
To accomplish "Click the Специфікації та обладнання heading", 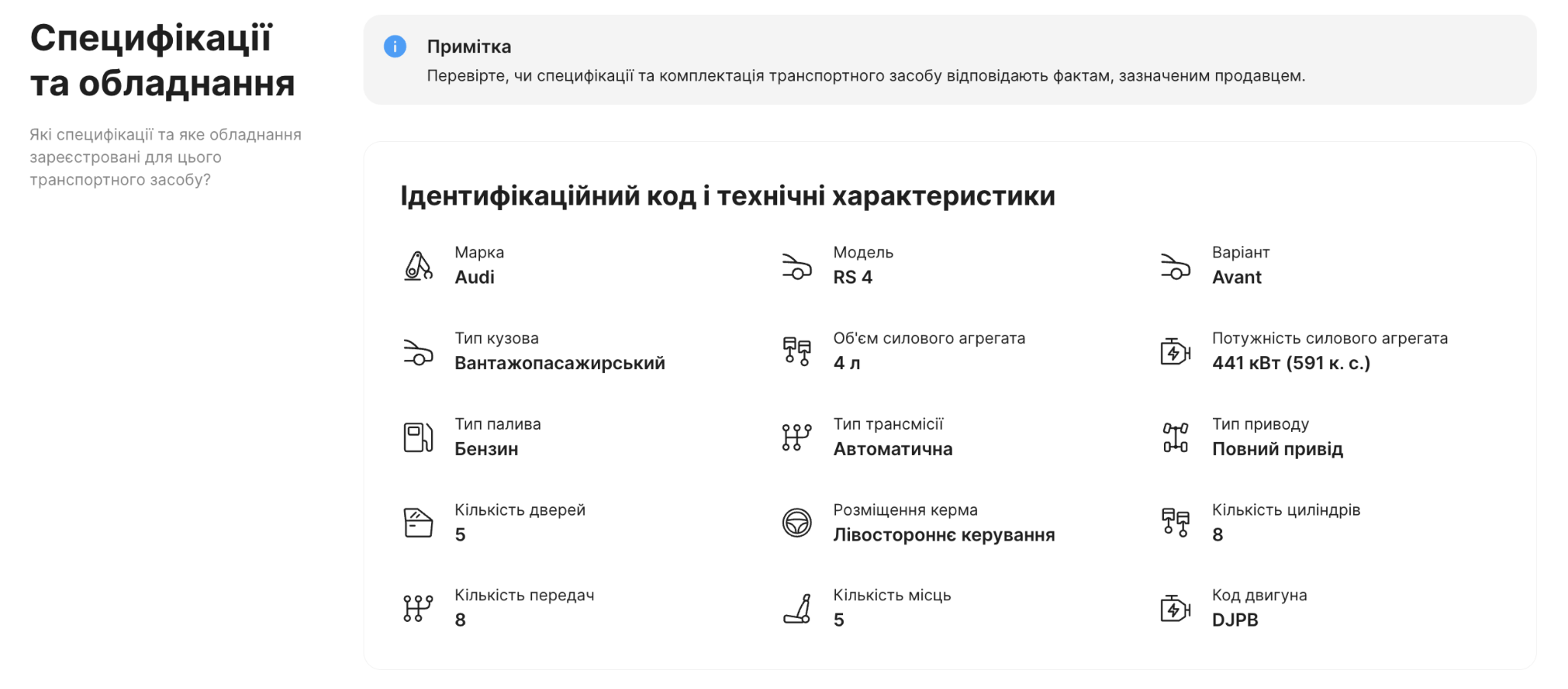I will point(163,60).
